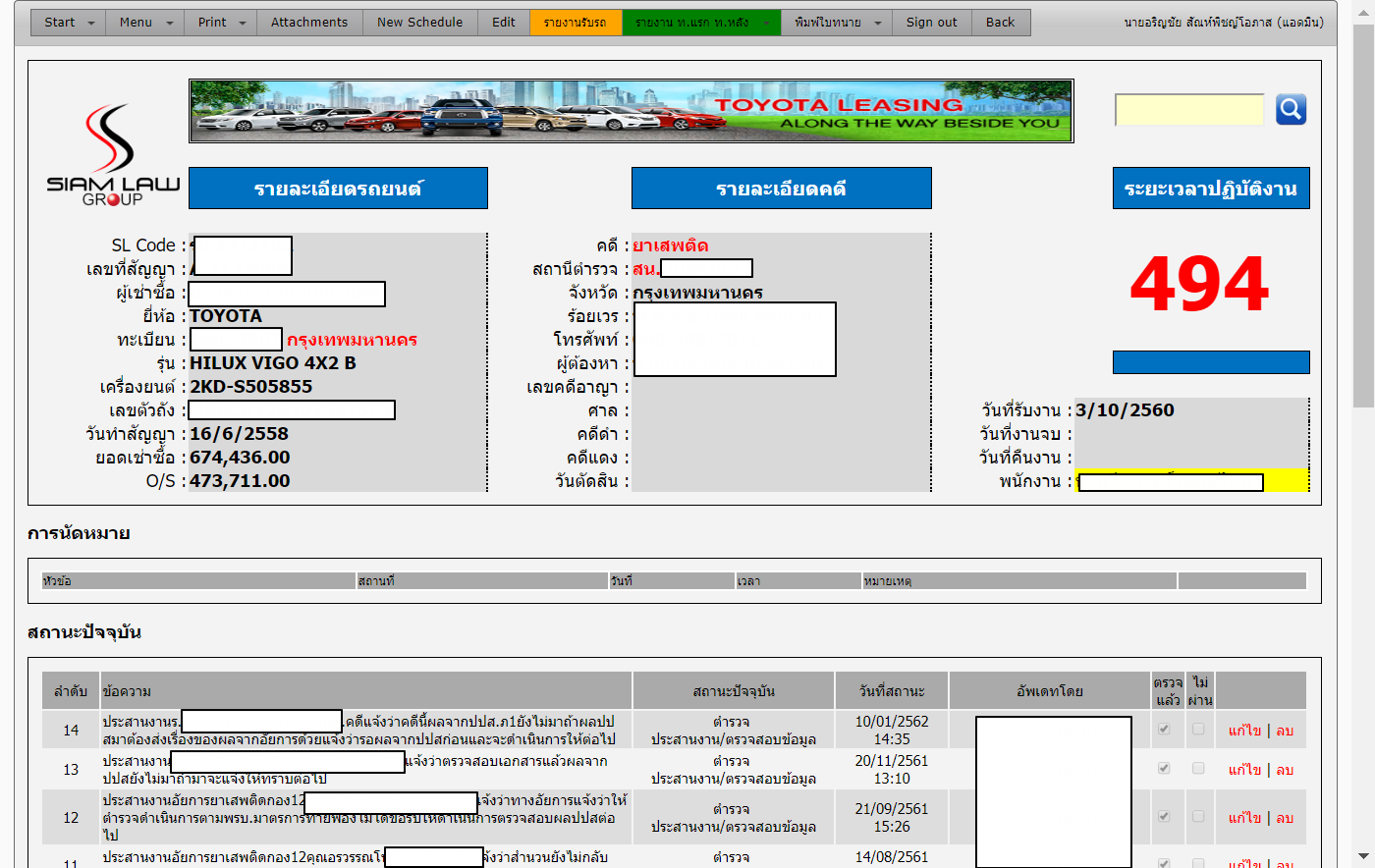
Task: Click status date 21/09/2561 15:26
Action: coord(892,818)
